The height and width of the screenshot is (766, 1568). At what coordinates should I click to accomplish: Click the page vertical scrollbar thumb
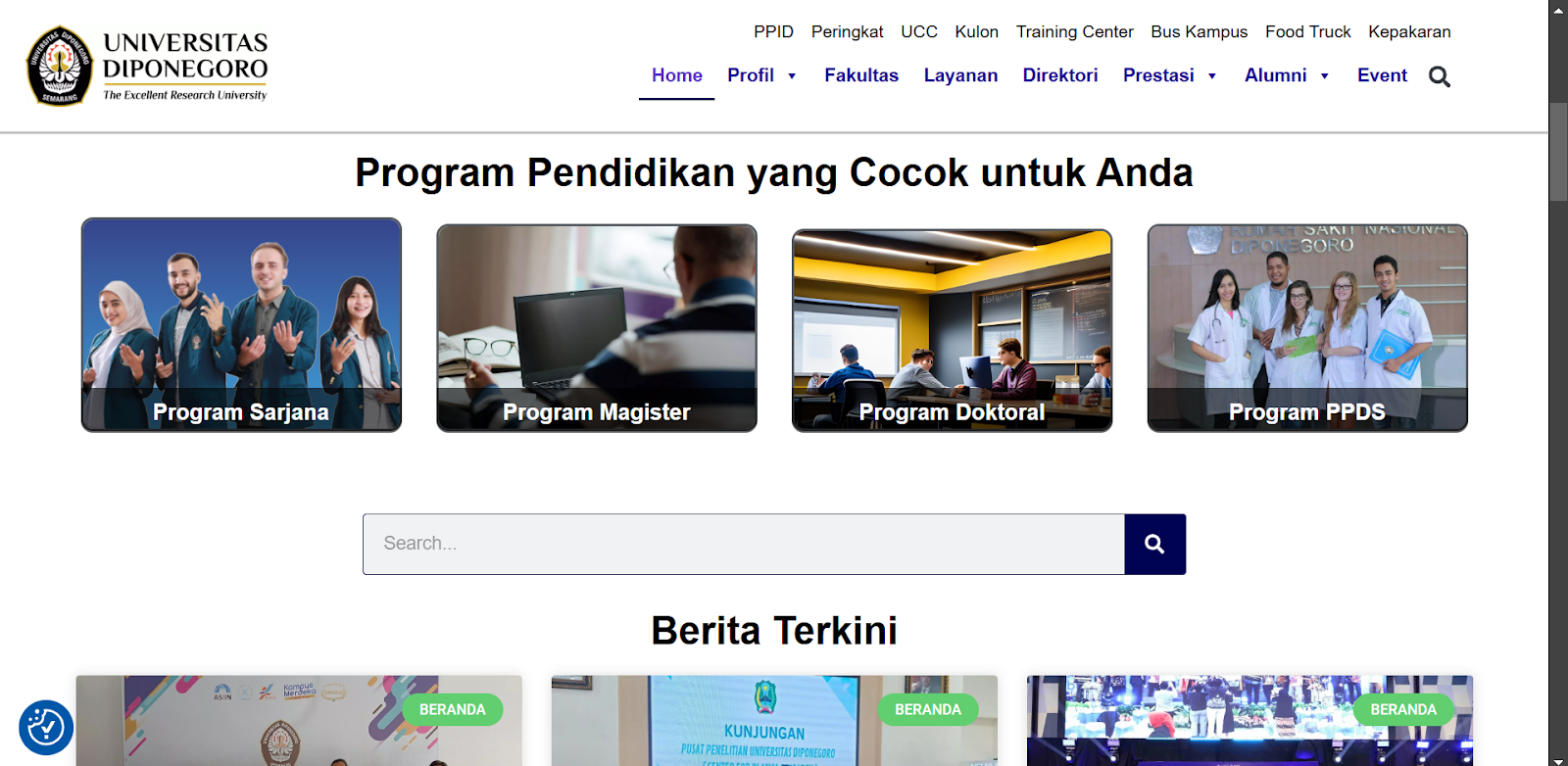pos(1558,152)
